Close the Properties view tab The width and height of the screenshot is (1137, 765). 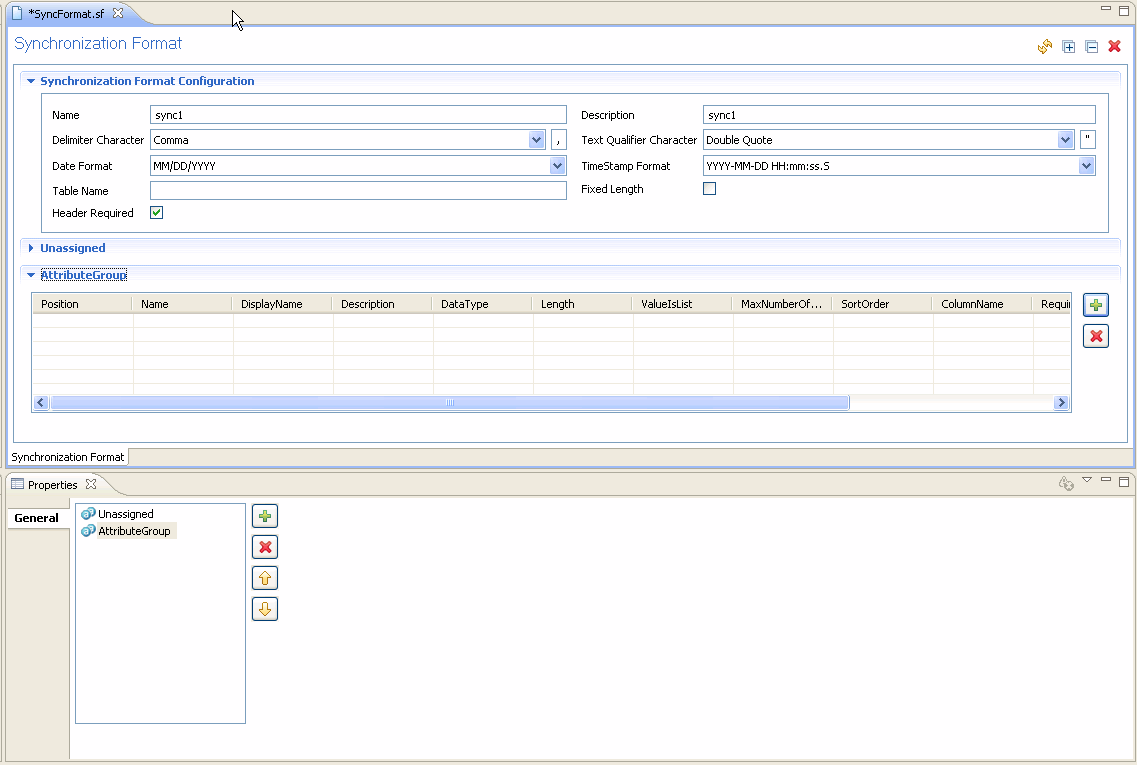[x=91, y=484]
